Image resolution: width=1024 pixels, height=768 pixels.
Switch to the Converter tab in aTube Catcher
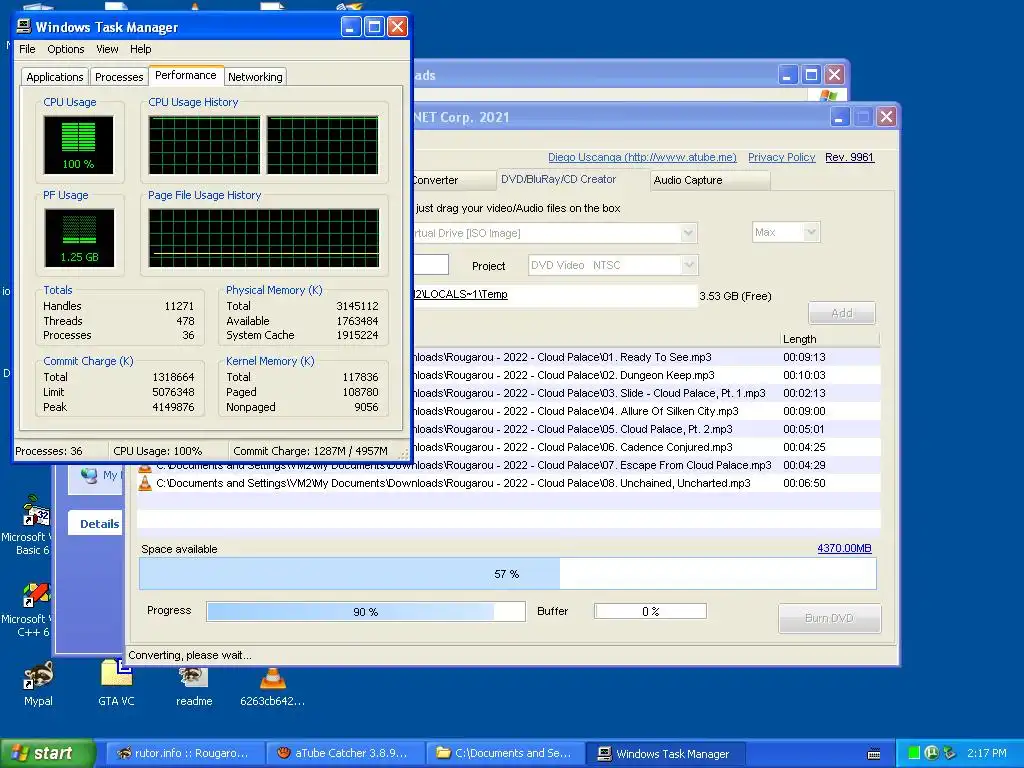(x=454, y=180)
